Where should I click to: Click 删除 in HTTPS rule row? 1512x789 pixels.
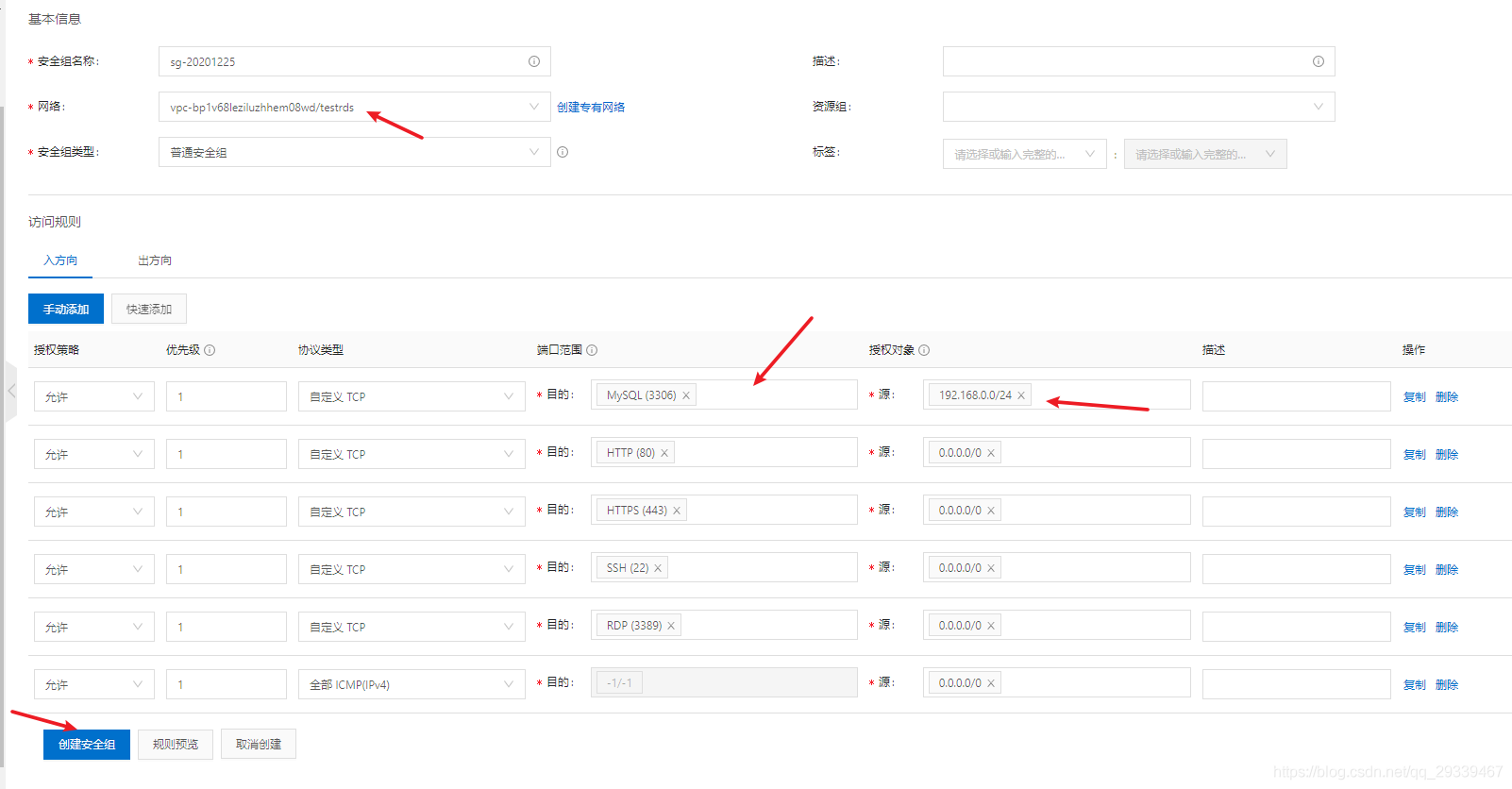1447,512
